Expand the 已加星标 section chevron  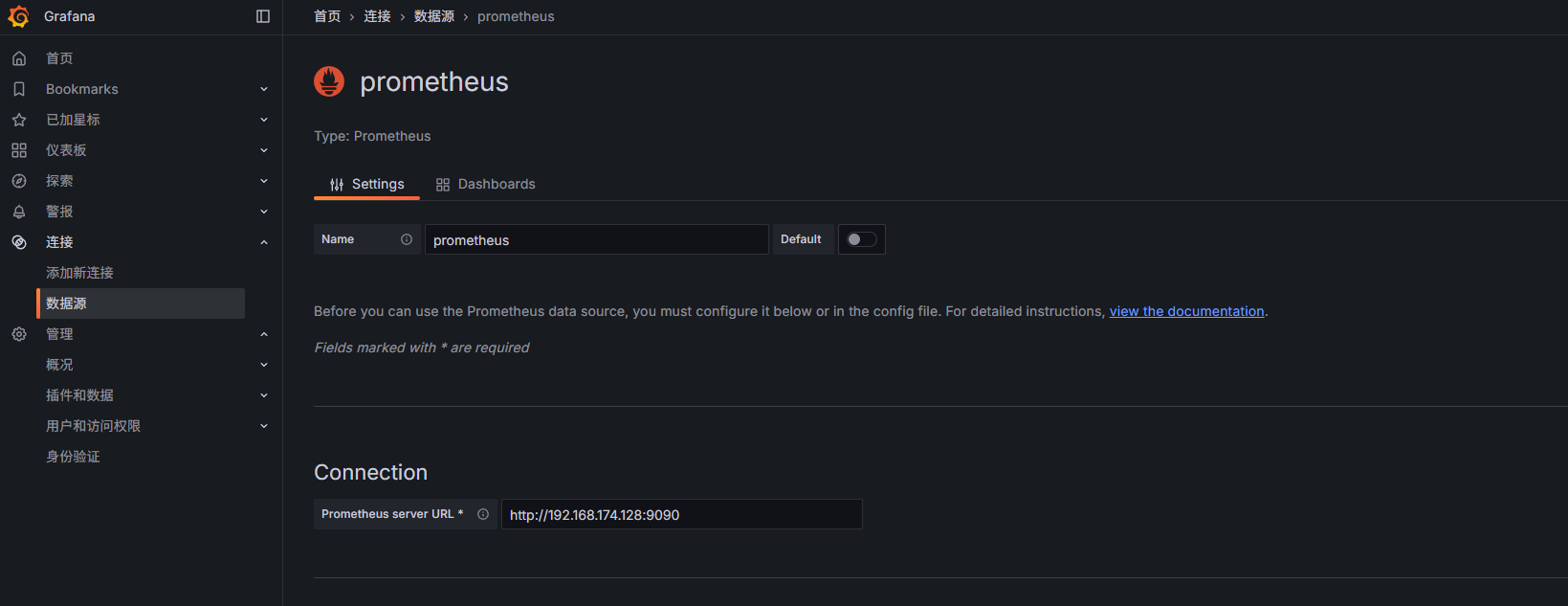click(x=264, y=120)
